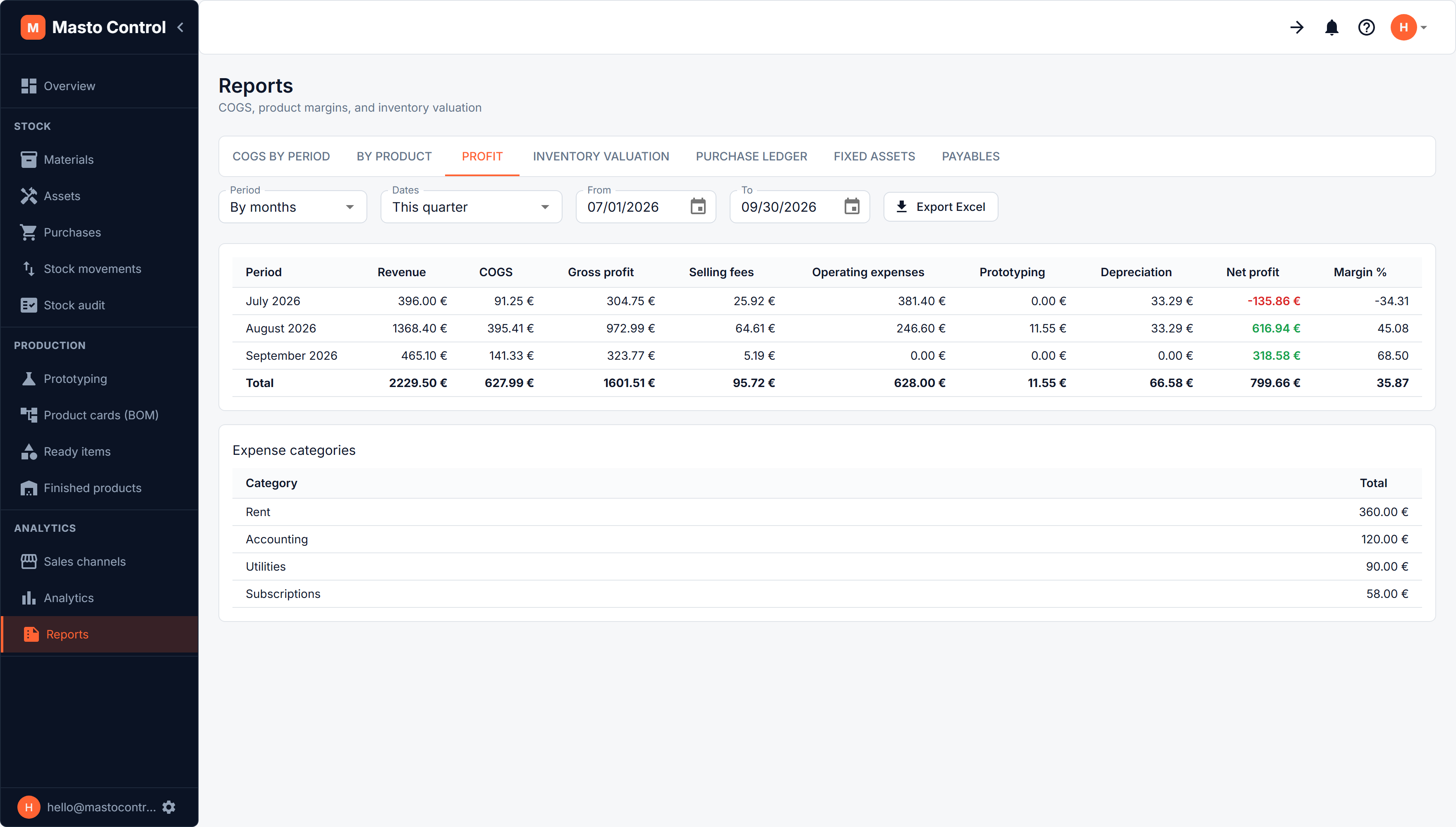Switch to the PAYABLES tab

970,156
